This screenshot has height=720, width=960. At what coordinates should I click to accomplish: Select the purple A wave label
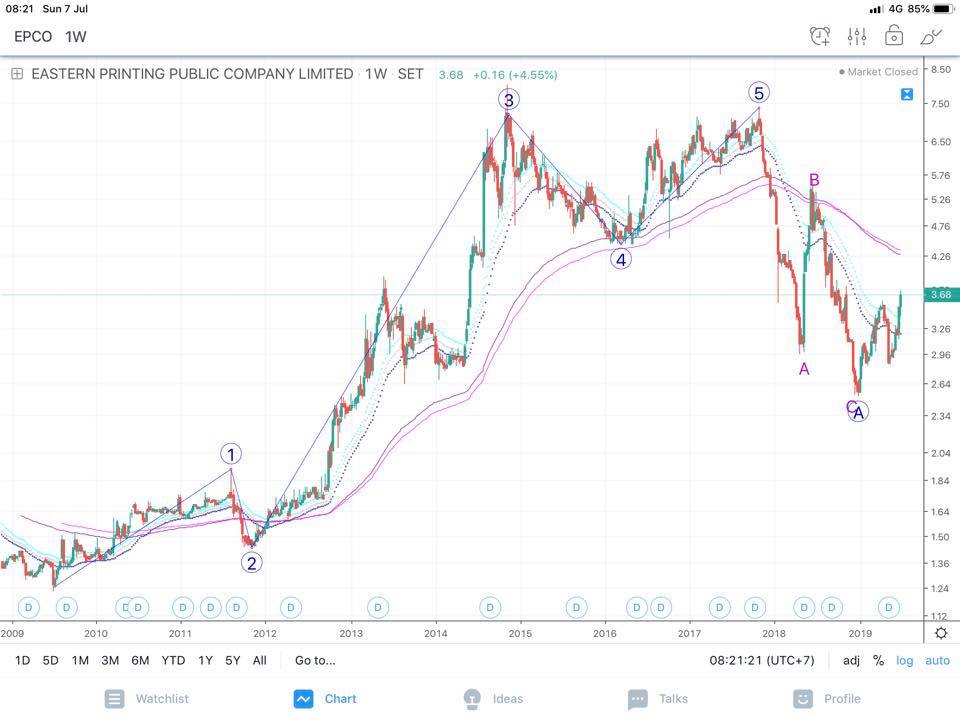[x=804, y=369]
